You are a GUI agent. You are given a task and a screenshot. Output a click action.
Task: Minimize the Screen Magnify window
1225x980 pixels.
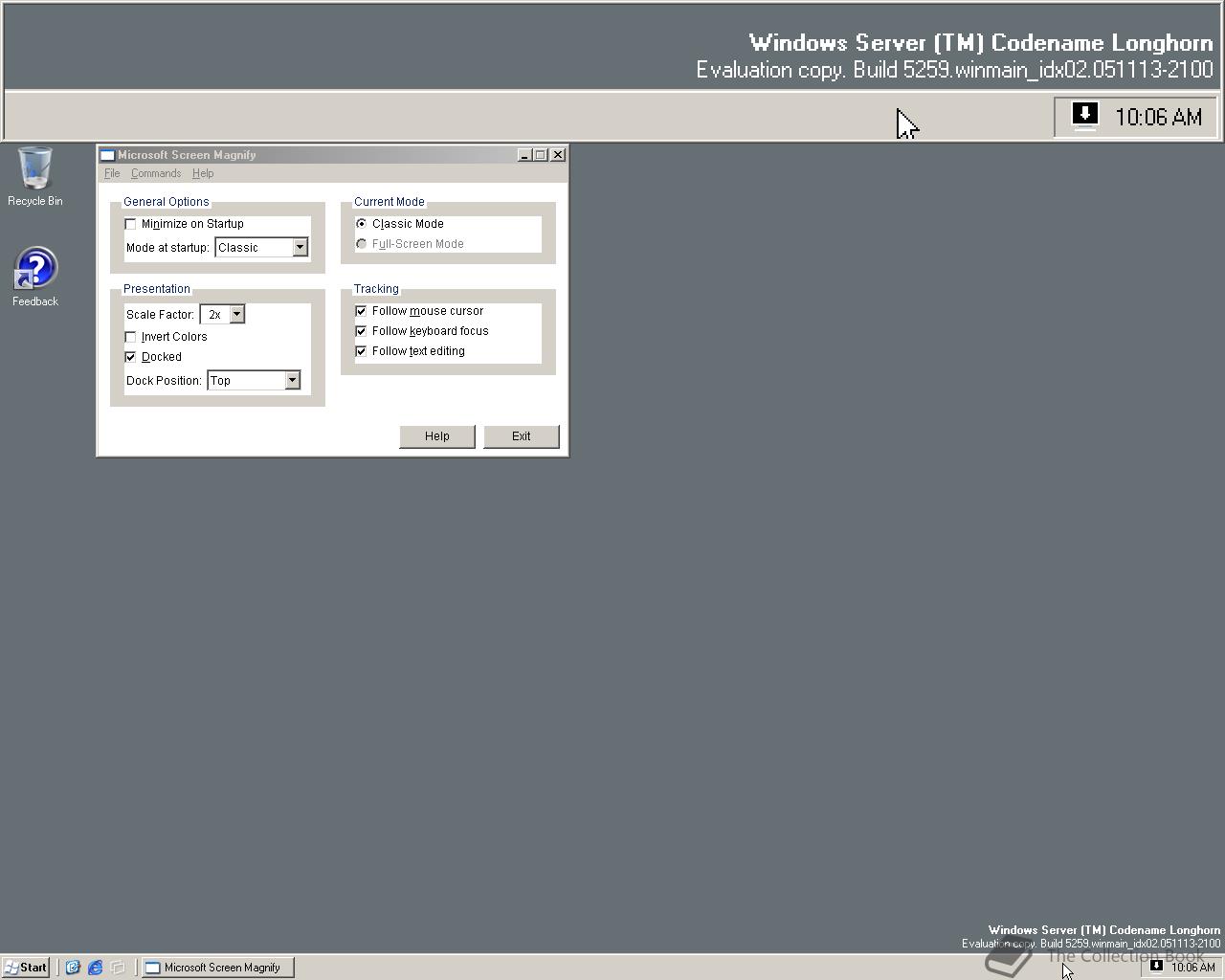pos(524,155)
